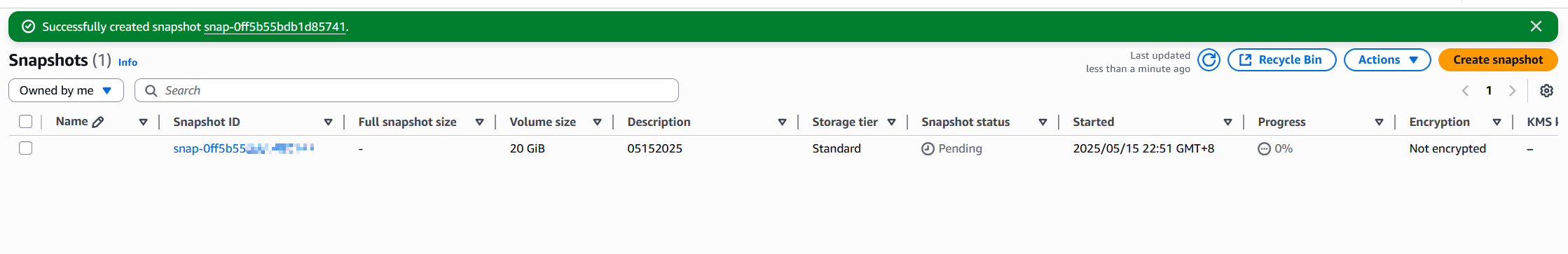This screenshot has height=254, width=1568.
Task: Check the snapshot row checkbox
Action: (x=26, y=148)
